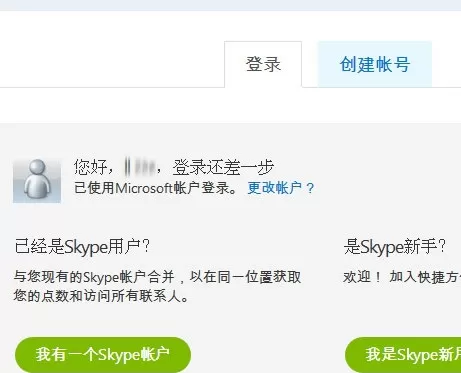This screenshot has width=461, height=373.
Task: Click the 欢迎！加入快捷方 welcome text
Action: coord(402,277)
